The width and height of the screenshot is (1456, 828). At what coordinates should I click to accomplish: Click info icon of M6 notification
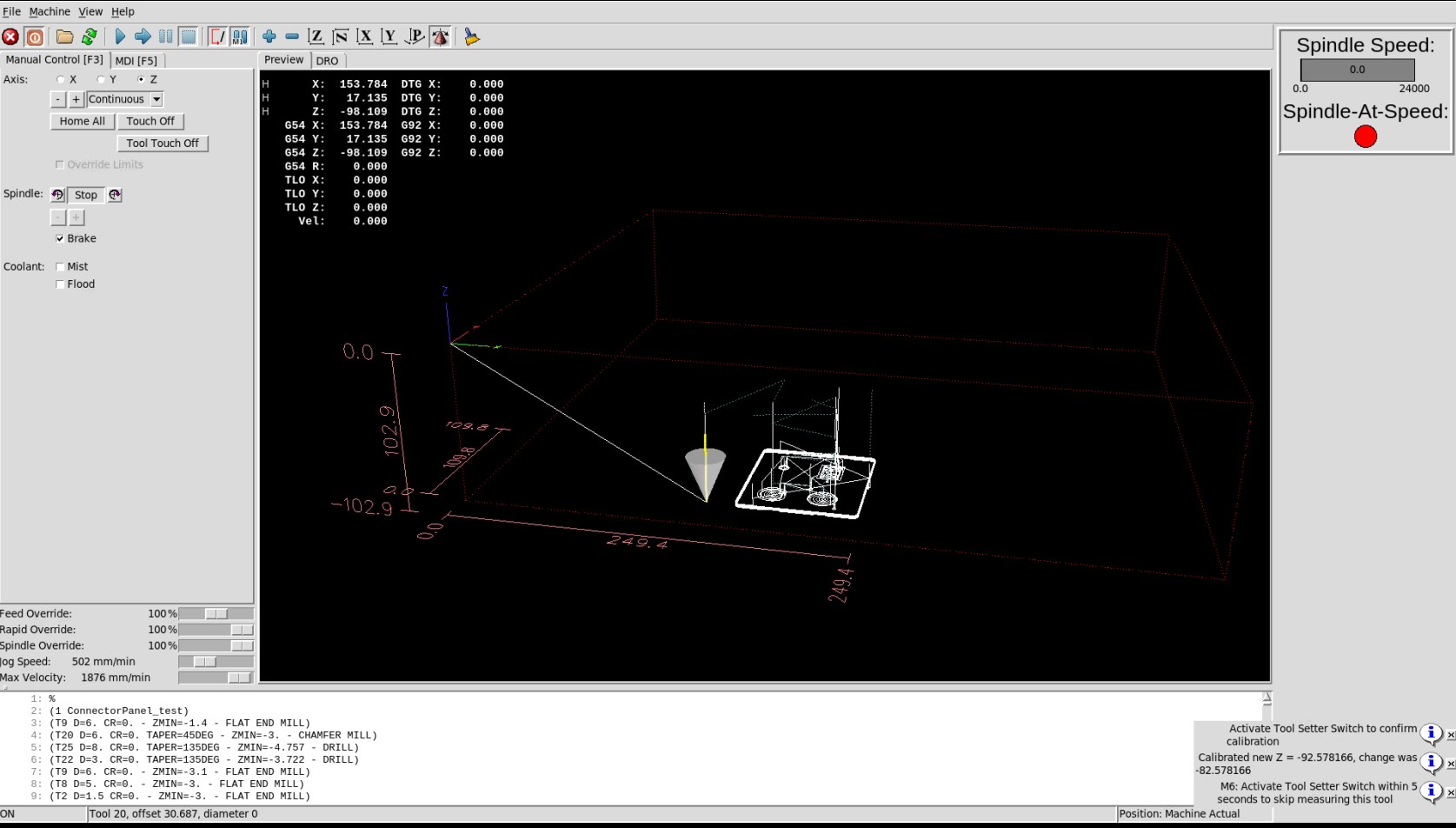click(1431, 791)
